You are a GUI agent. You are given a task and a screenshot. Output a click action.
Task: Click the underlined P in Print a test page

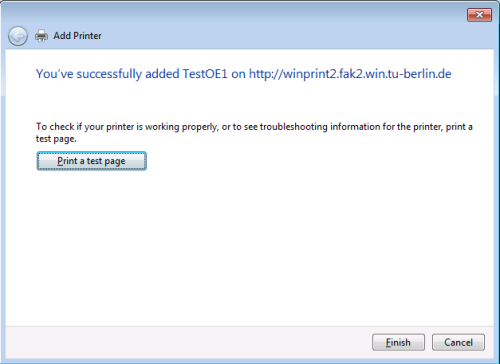coord(60,161)
